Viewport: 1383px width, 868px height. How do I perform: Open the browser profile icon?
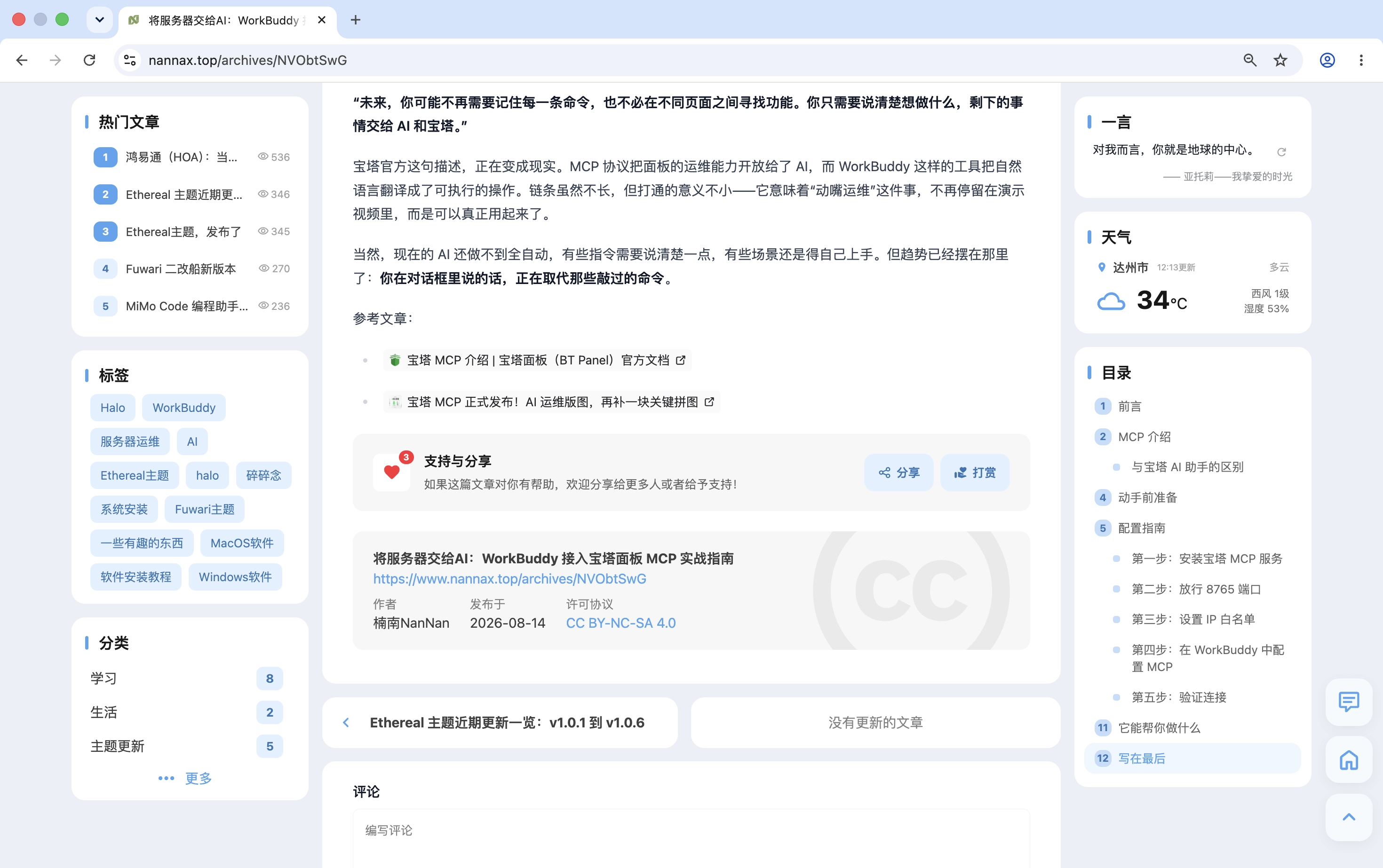tap(1327, 60)
